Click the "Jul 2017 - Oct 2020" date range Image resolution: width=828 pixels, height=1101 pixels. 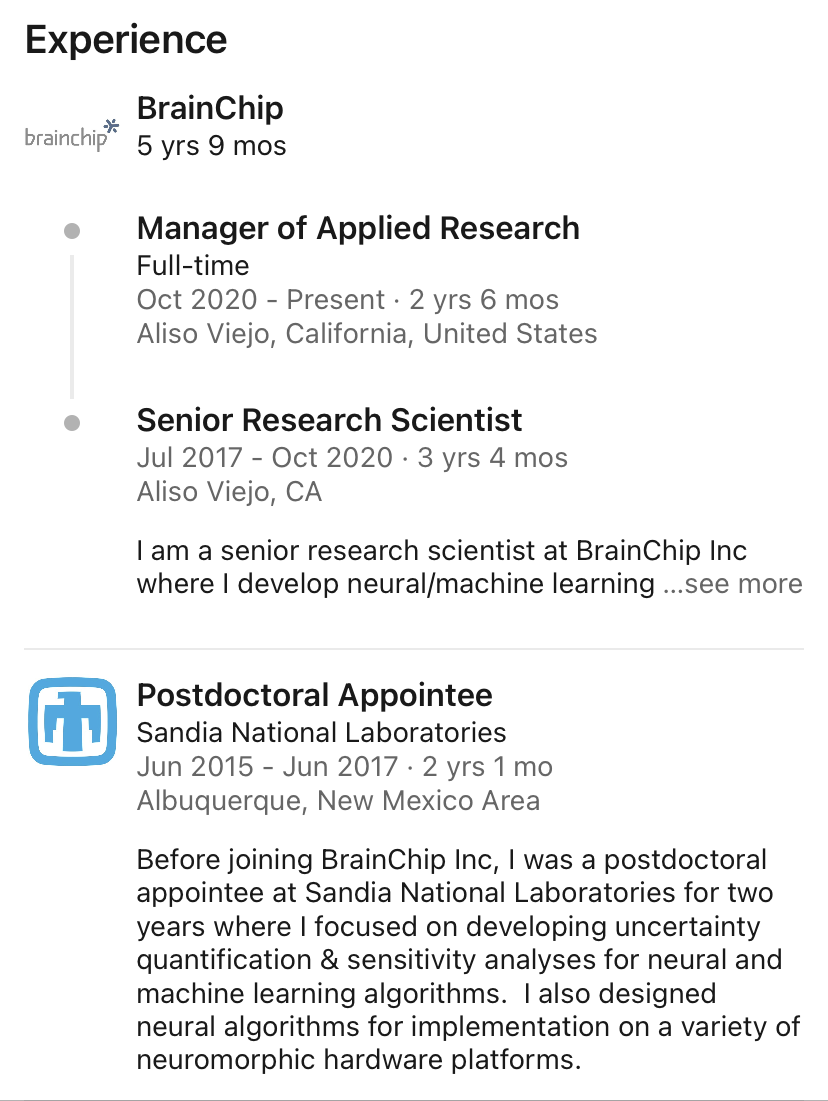(265, 458)
